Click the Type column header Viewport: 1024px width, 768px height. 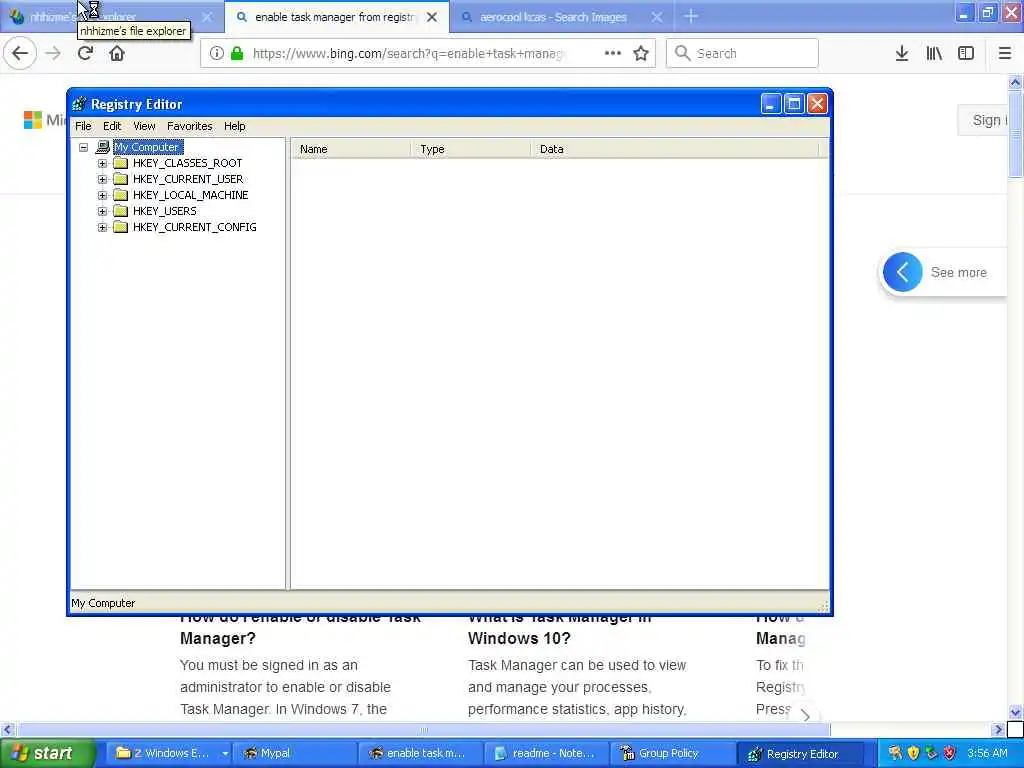pos(471,149)
